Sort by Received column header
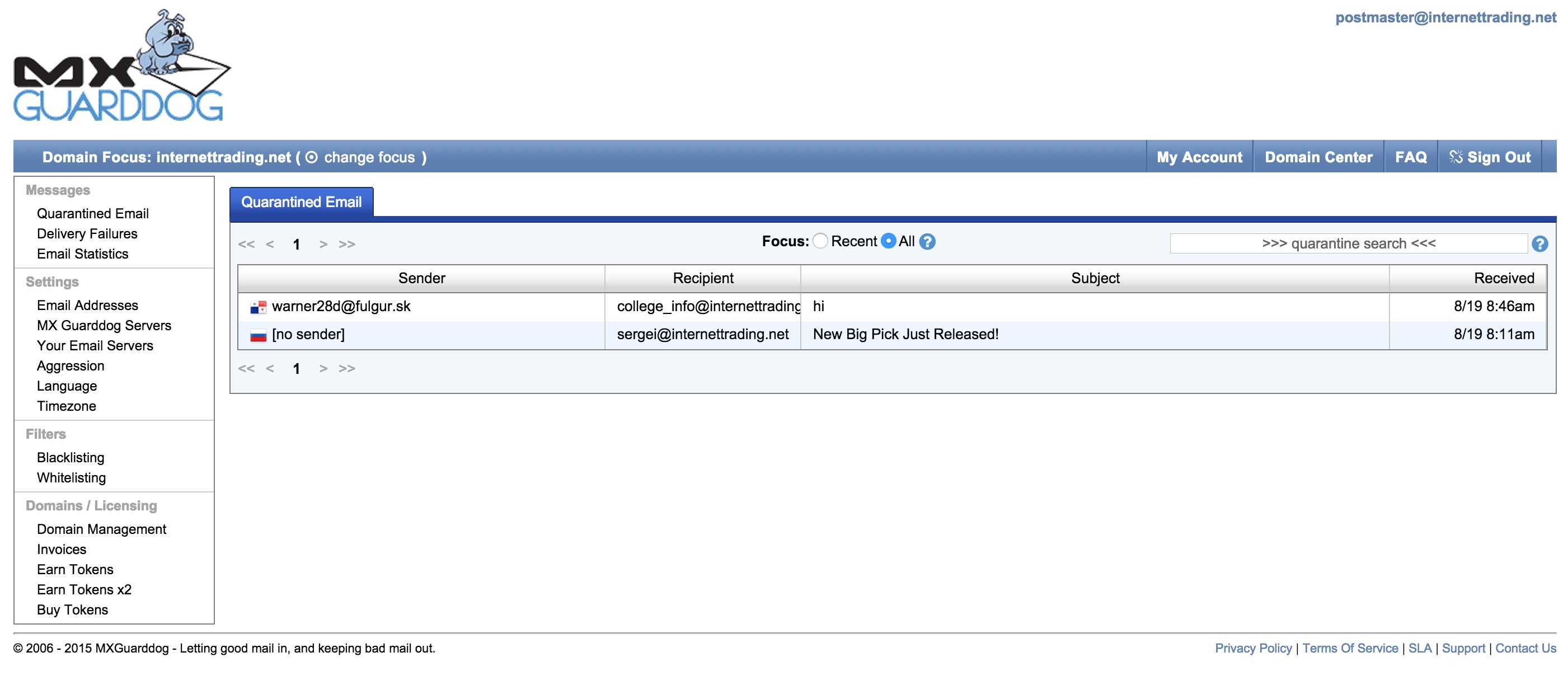This screenshot has width=1568, height=685. point(1504,278)
